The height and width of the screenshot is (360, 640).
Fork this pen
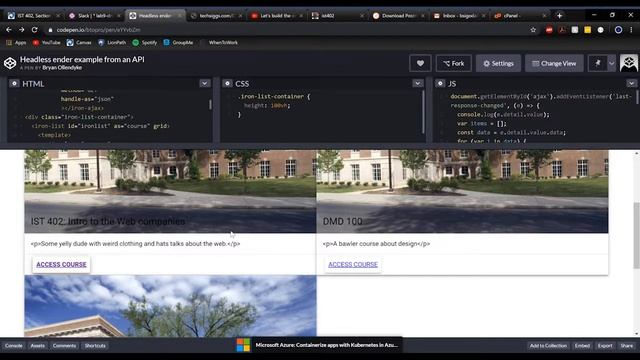click(x=453, y=63)
